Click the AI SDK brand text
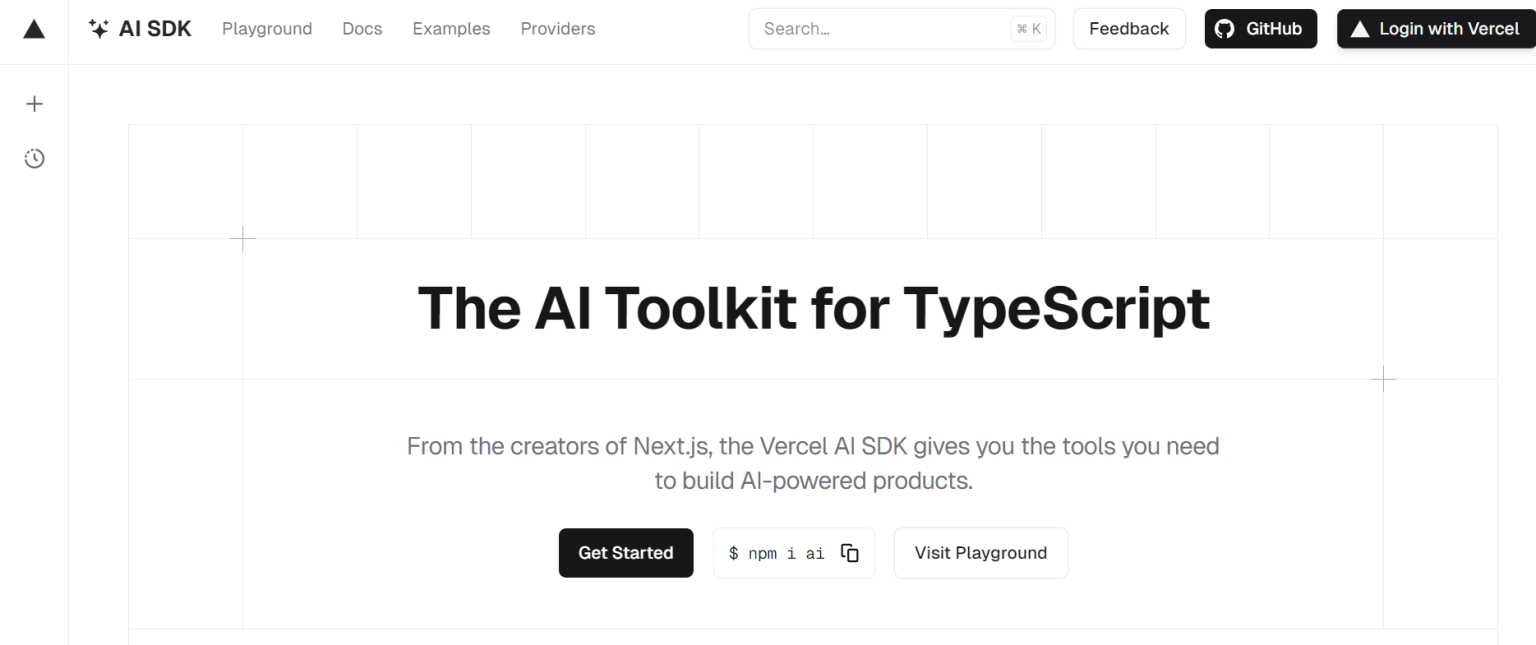The height and width of the screenshot is (645, 1536). coord(154,28)
